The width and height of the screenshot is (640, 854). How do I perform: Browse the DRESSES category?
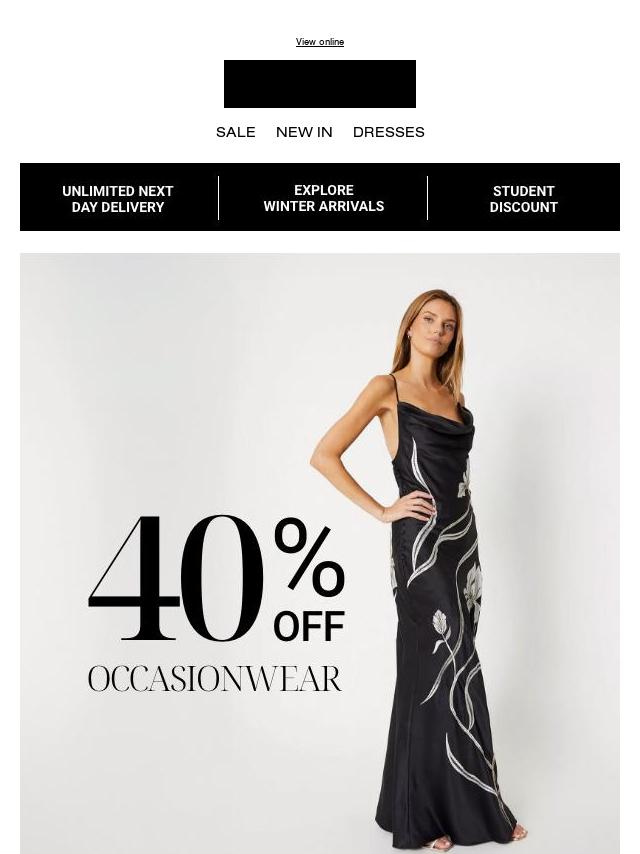(x=388, y=132)
